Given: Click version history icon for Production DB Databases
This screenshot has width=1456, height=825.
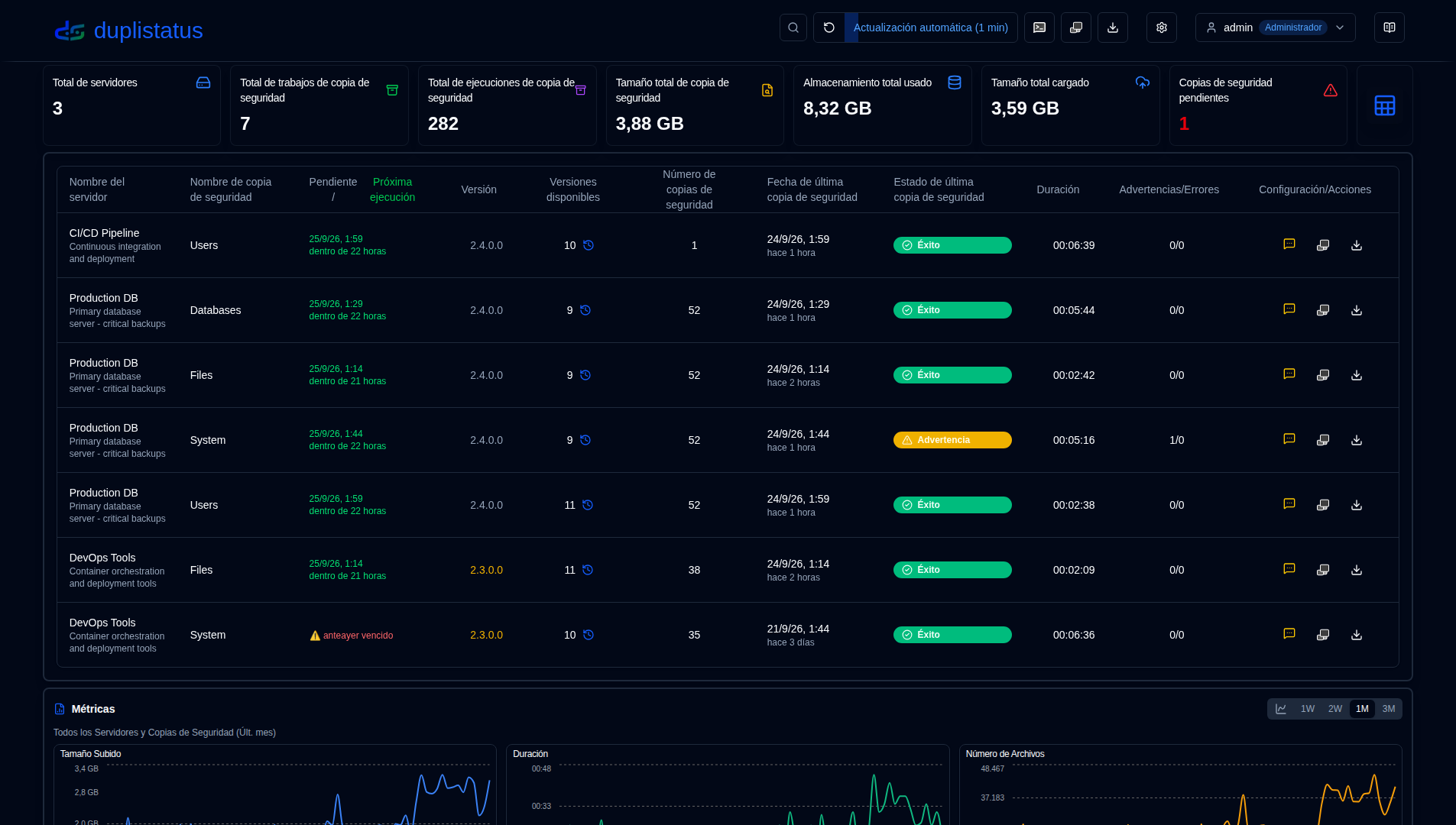Looking at the screenshot, I should click(585, 310).
